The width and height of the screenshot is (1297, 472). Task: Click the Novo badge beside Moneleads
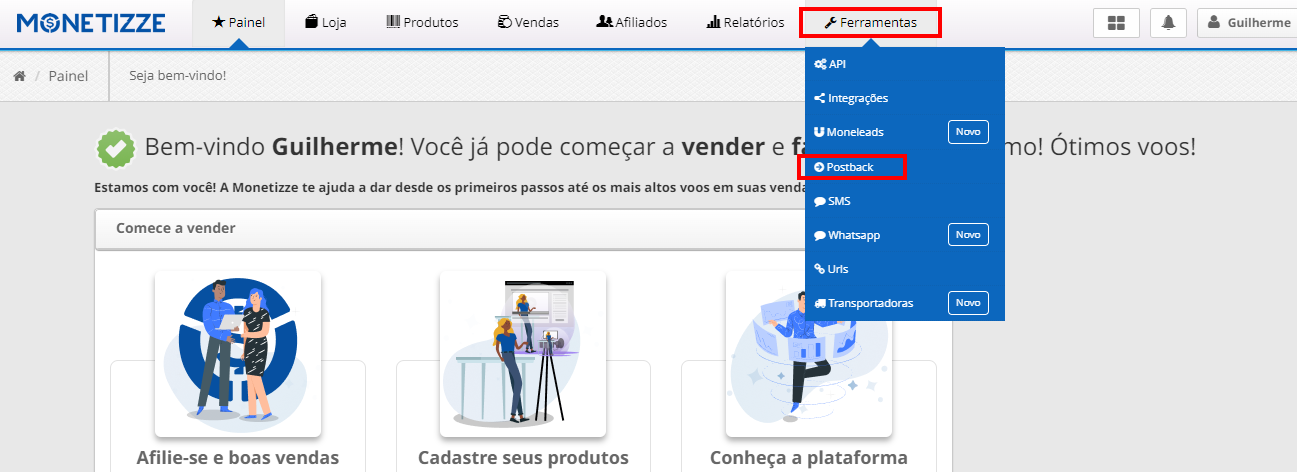click(968, 132)
